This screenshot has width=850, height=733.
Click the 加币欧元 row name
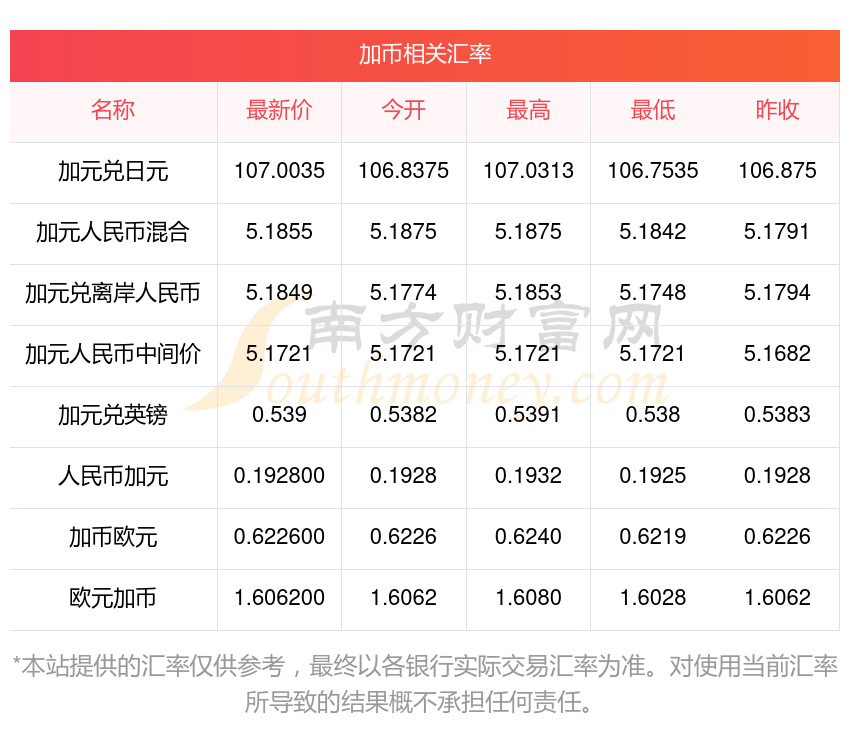click(x=113, y=537)
